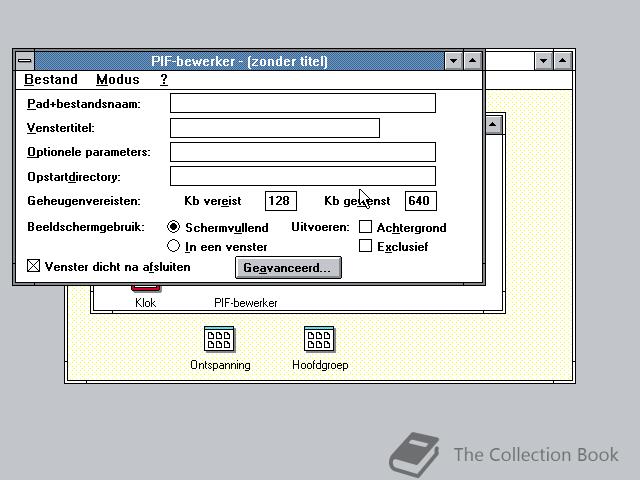Viewport: 640px width, 480px height.
Task: Select the Schermvullend radio button
Action: pyautogui.click(x=173, y=227)
